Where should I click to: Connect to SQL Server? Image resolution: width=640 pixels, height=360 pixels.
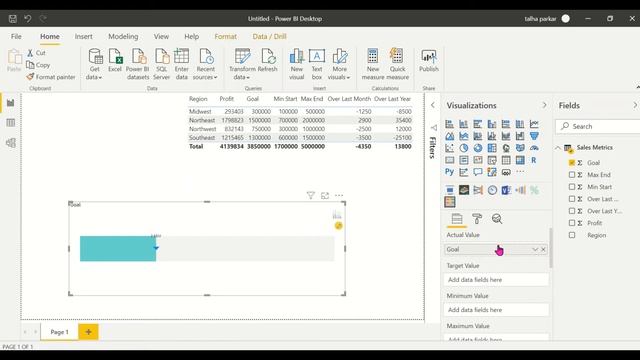[x=162, y=64]
